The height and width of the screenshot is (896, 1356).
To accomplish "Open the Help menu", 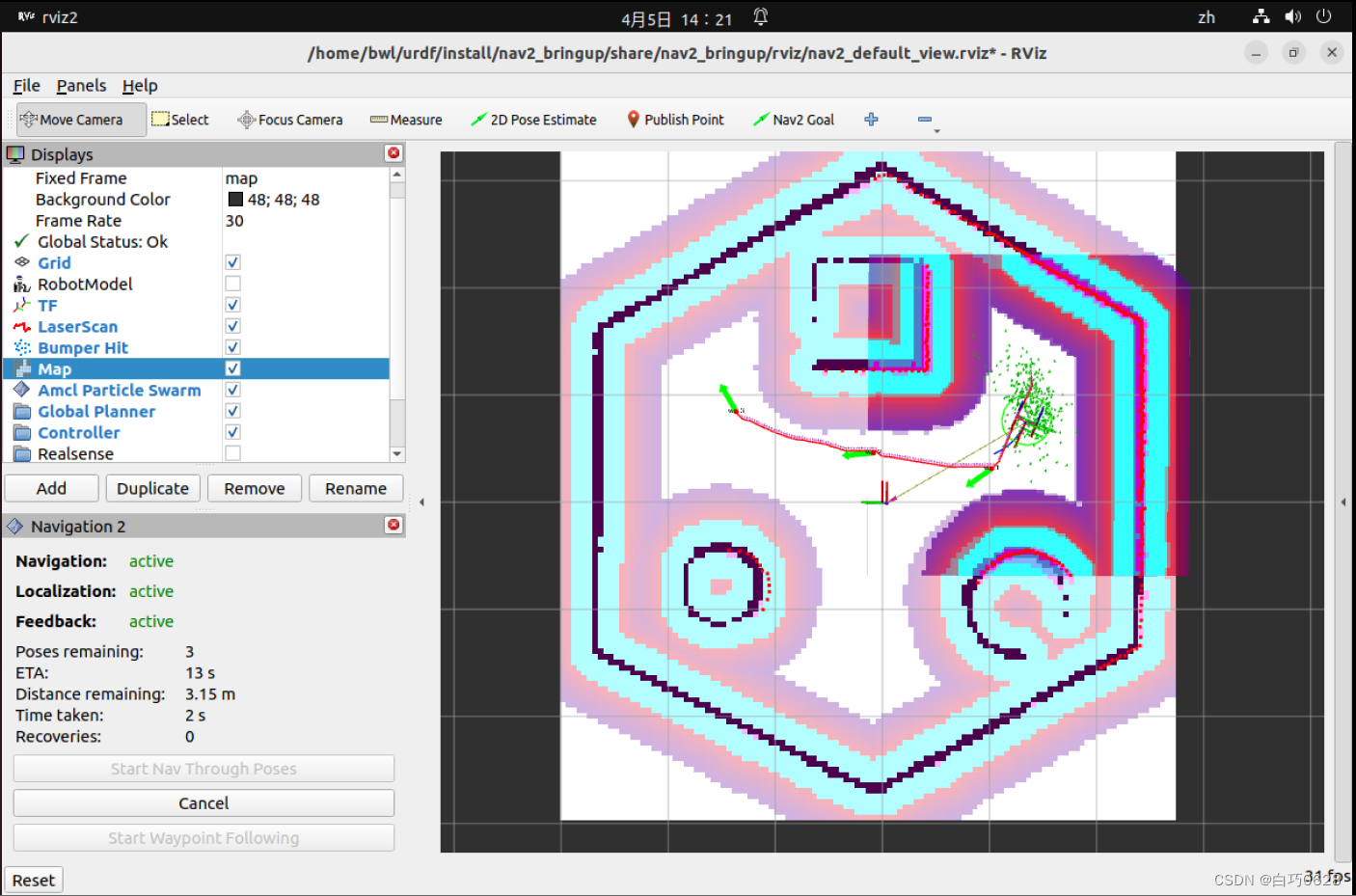I will (x=140, y=86).
